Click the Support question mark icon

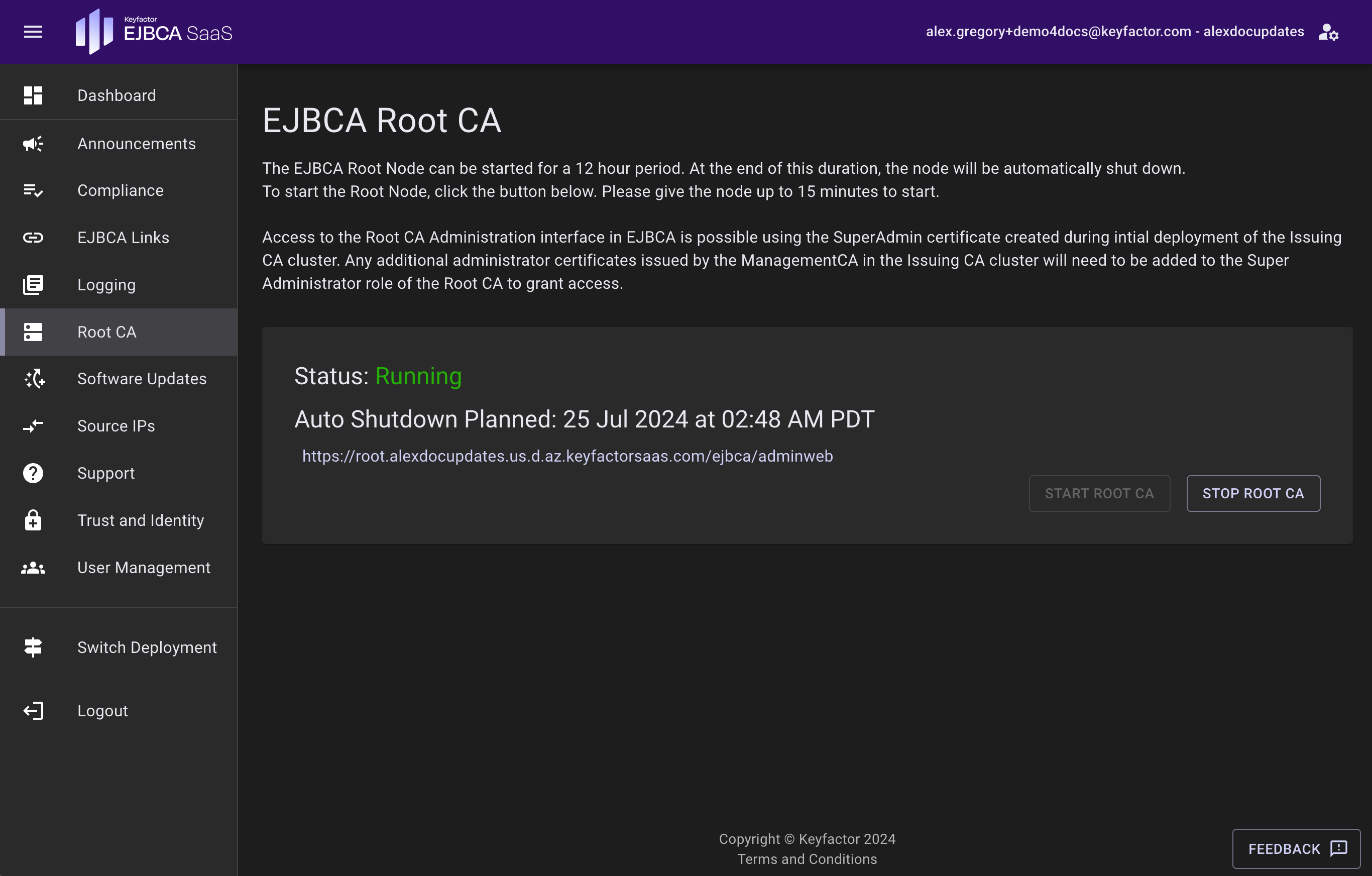pos(33,473)
